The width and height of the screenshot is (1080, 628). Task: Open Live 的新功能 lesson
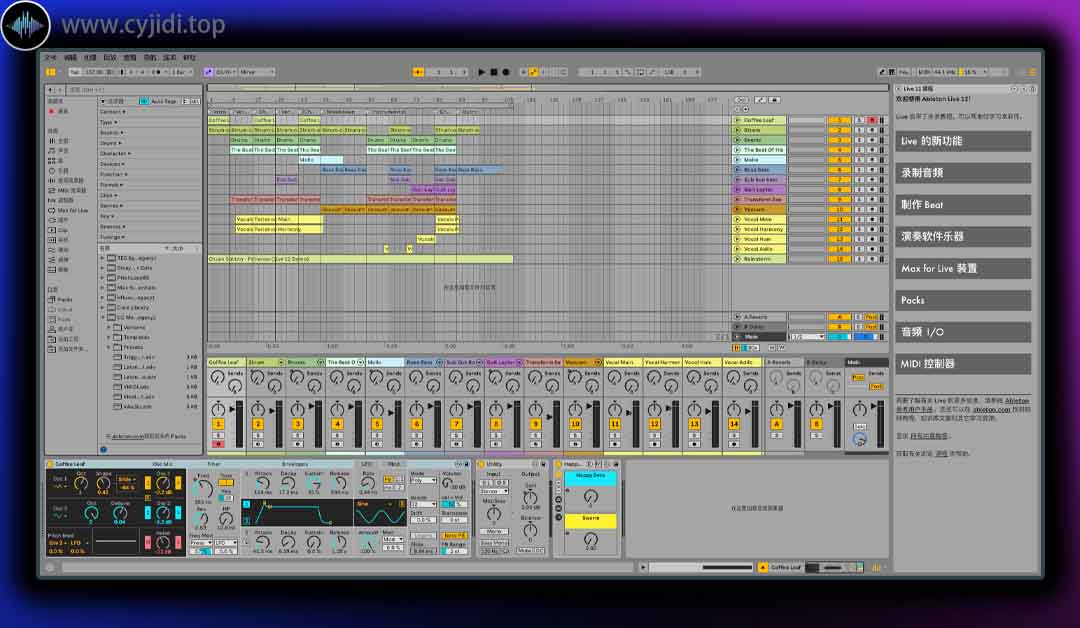click(x=963, y=141)
